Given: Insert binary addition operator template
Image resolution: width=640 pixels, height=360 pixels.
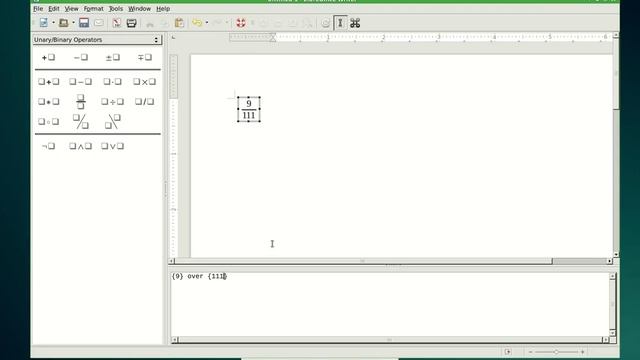Looking at the screenshot, I should coord(49,82).
